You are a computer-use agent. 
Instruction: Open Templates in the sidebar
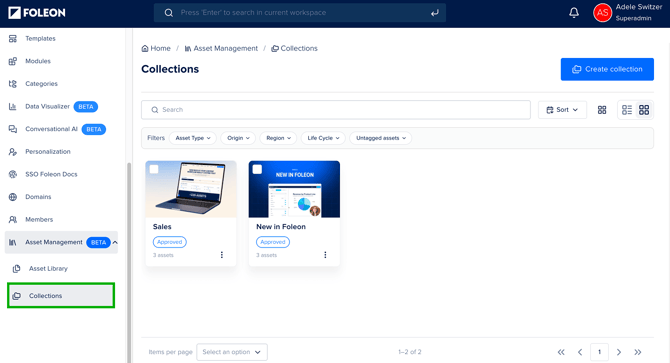coord(40,38)
